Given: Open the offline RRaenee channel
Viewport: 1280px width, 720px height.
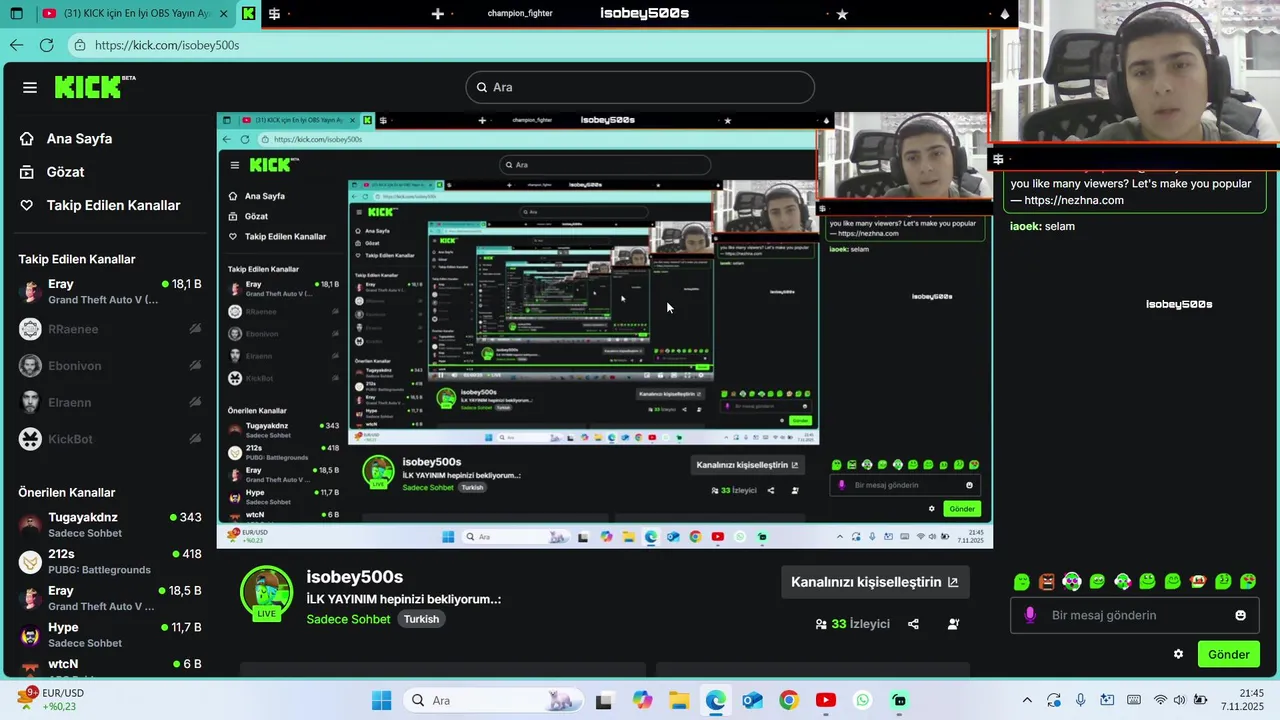Looking at the screenshot, I should click(x=110, y=329).
